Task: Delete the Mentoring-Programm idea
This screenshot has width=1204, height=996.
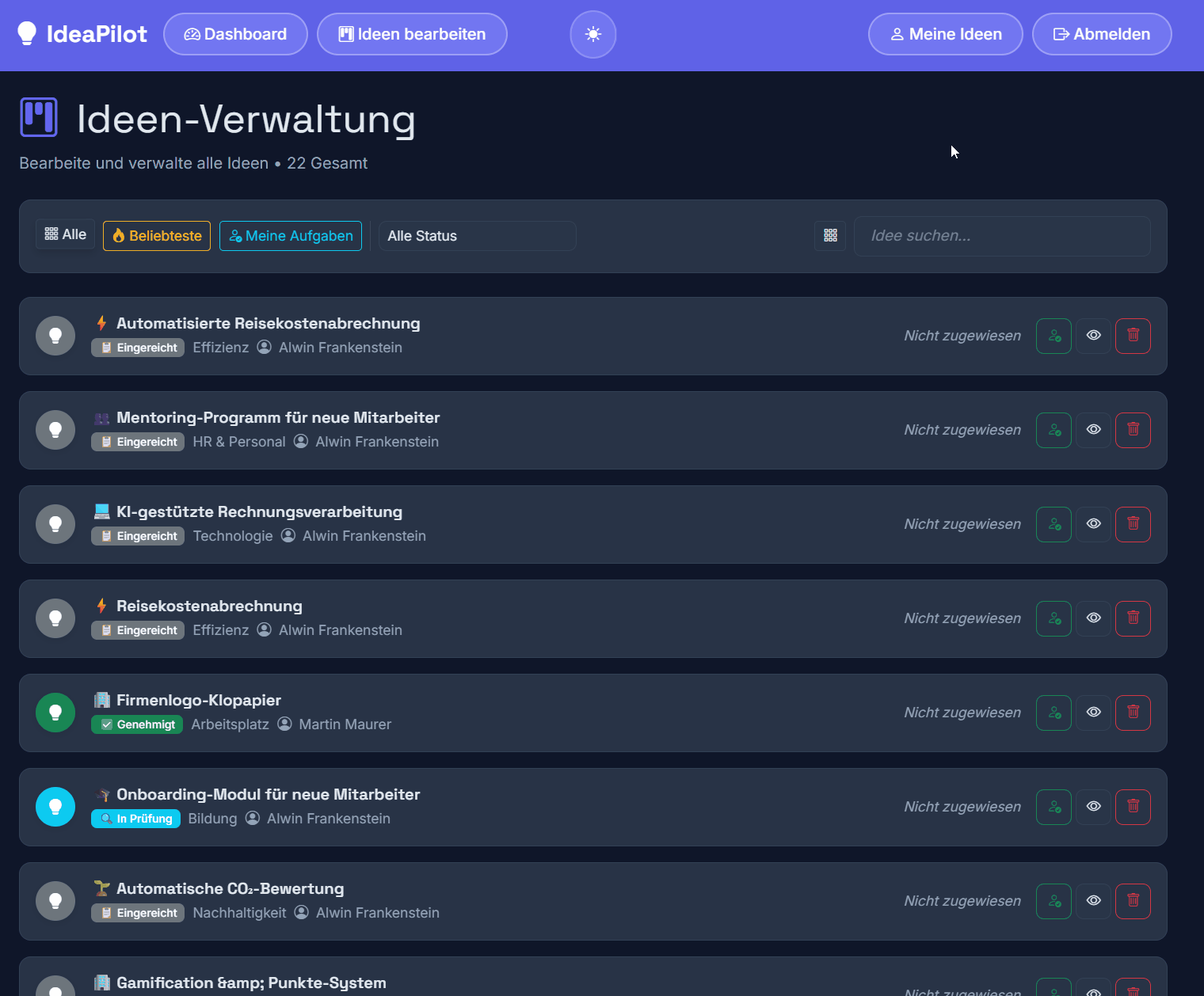Action: pyautogui.click(x=1133, y=430)
